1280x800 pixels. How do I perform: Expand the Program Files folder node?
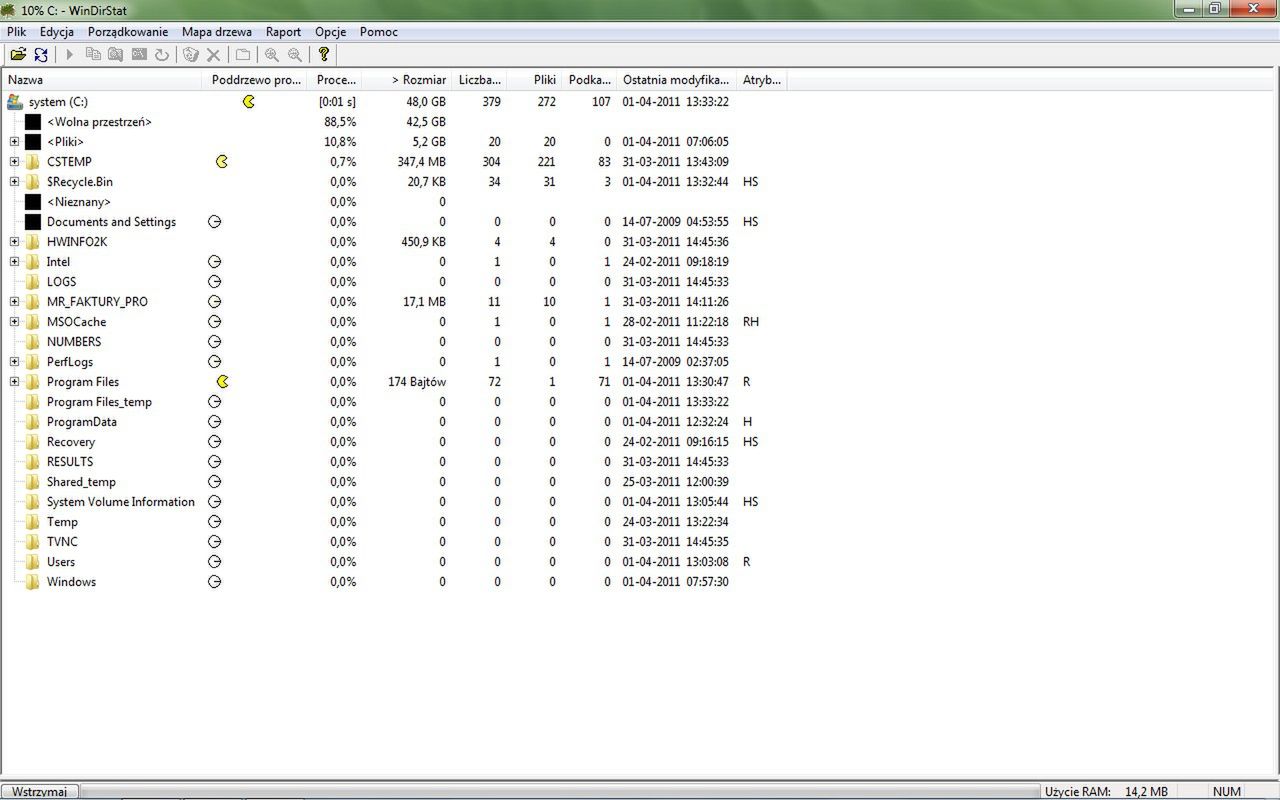pyautogui.click(x=15, y=381)
